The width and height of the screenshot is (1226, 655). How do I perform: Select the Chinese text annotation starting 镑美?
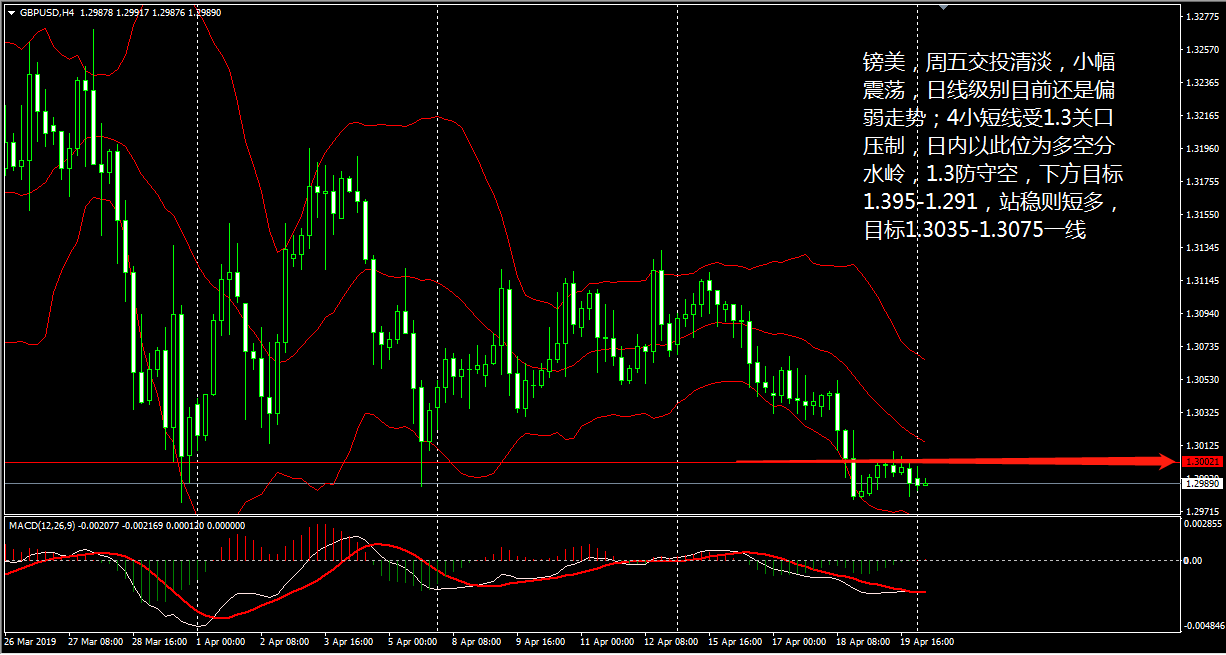click(994, 145)
